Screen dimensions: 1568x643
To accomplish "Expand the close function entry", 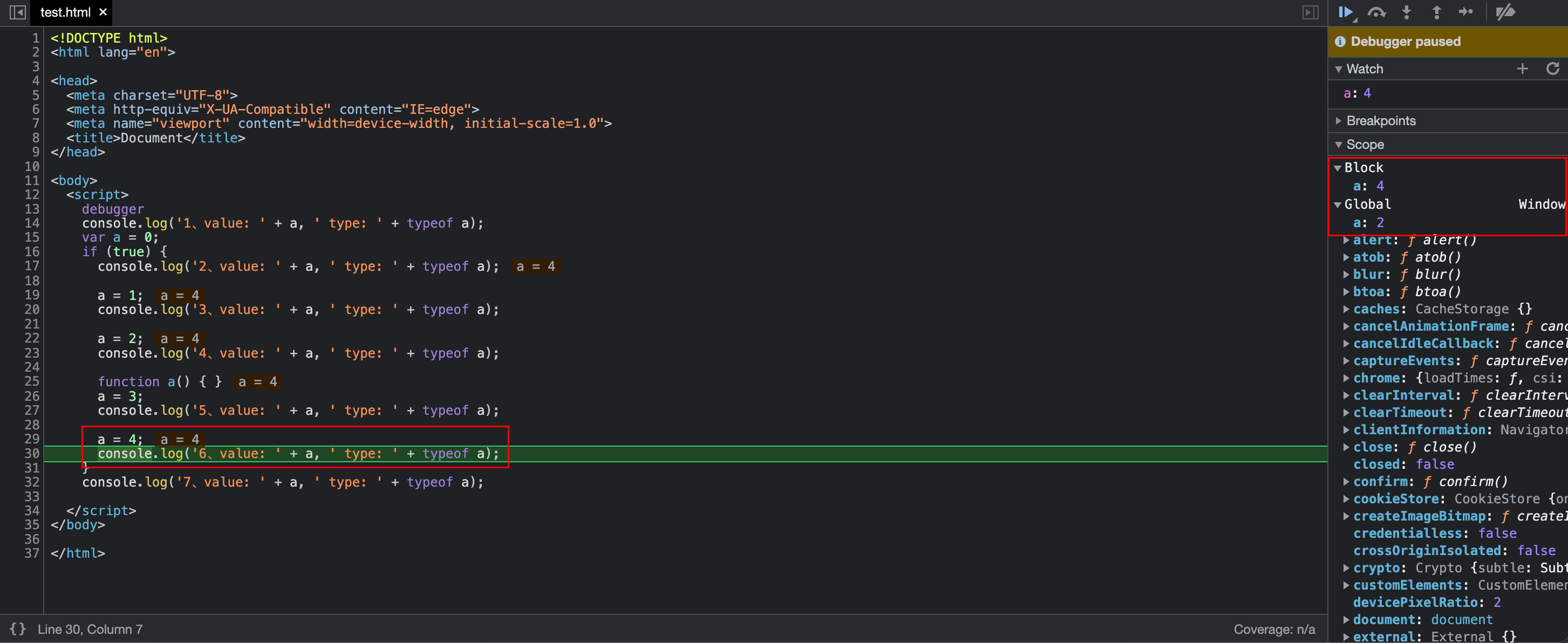I will (1346, 447).
